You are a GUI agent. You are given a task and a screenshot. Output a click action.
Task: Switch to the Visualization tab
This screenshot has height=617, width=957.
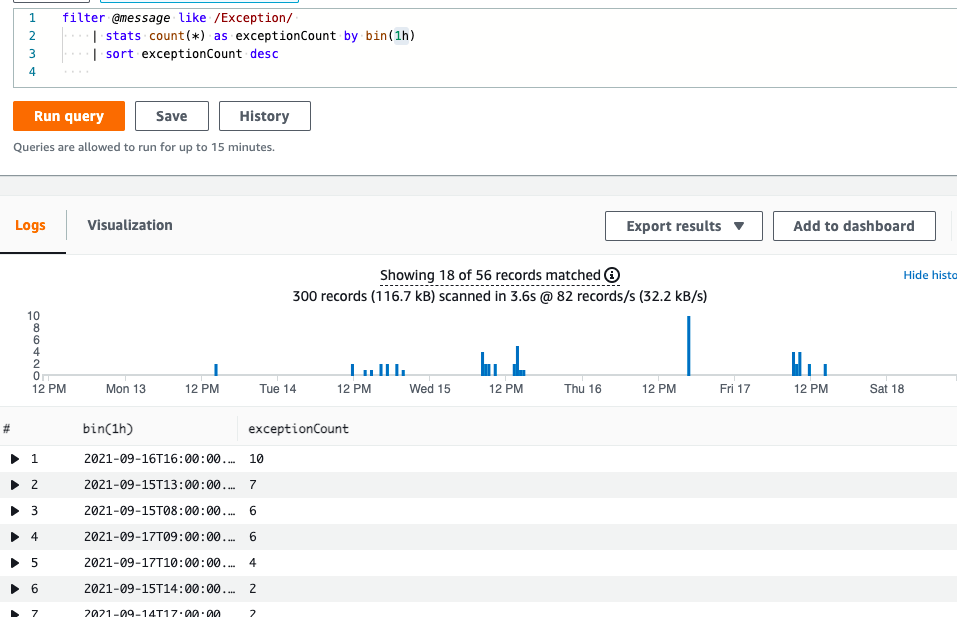[130, 225]
